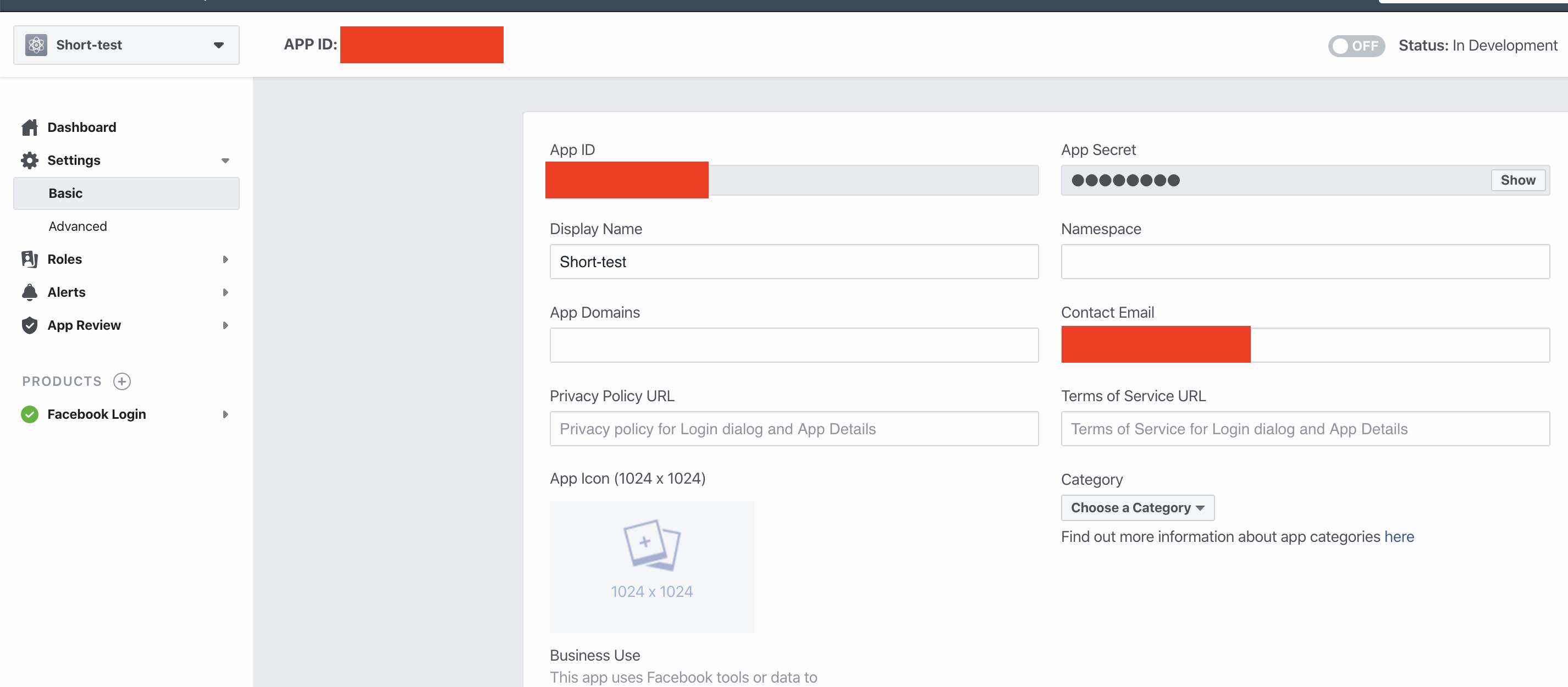1568x687 pixels.
Task: Click the App Review shield icon
Action: (x=29, y=325)
